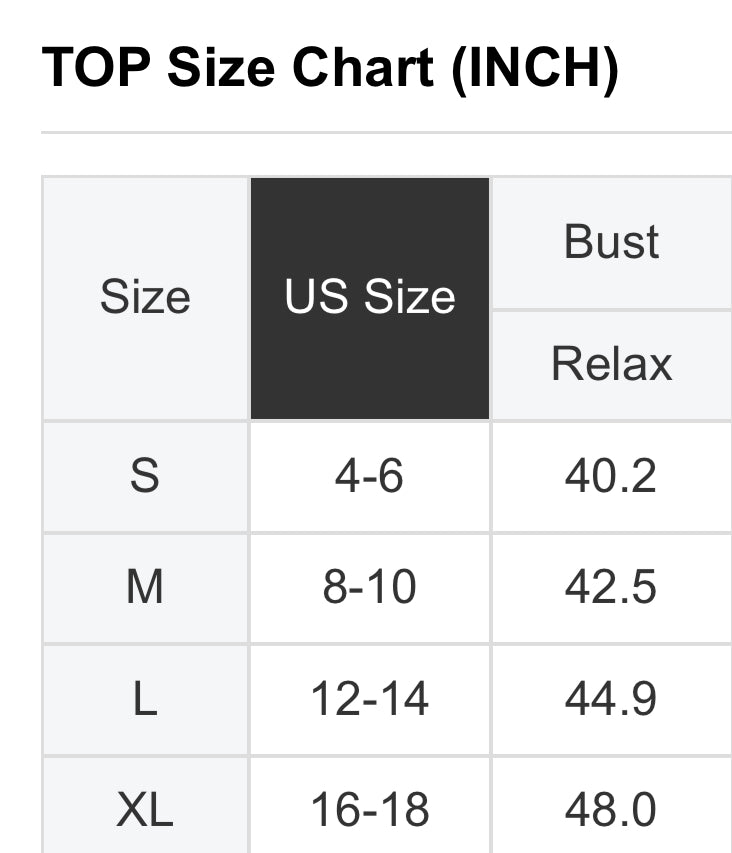Select the XL size row label

pos(145,809)
